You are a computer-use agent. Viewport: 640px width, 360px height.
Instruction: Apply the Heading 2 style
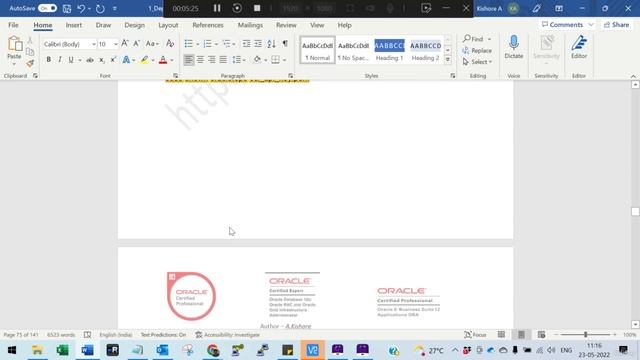(425, 50)
